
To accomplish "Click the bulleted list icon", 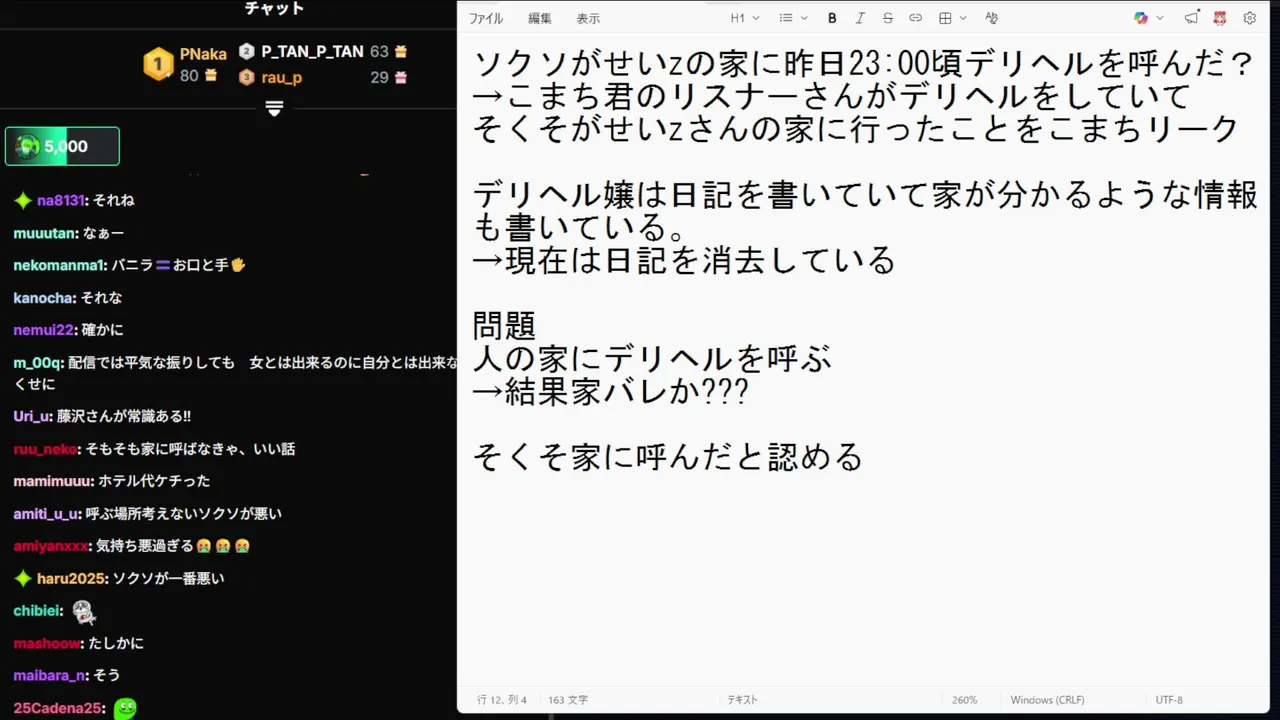I will pos(786,18).
